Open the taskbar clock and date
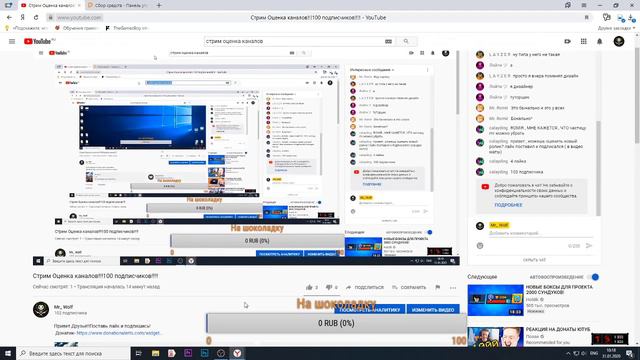This screenshot has width=640, height=360. (x=611, y=353)
